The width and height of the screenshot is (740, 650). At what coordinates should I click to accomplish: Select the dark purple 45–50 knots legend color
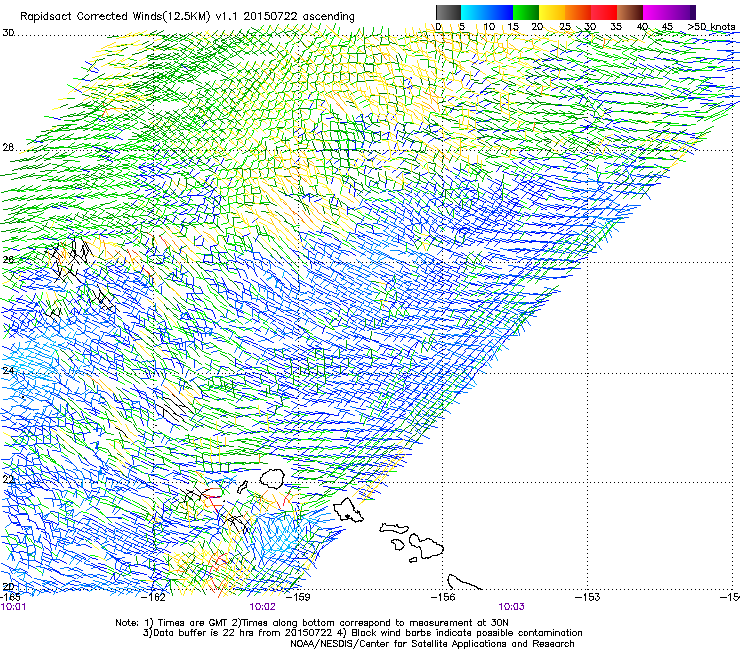point(682,12)
